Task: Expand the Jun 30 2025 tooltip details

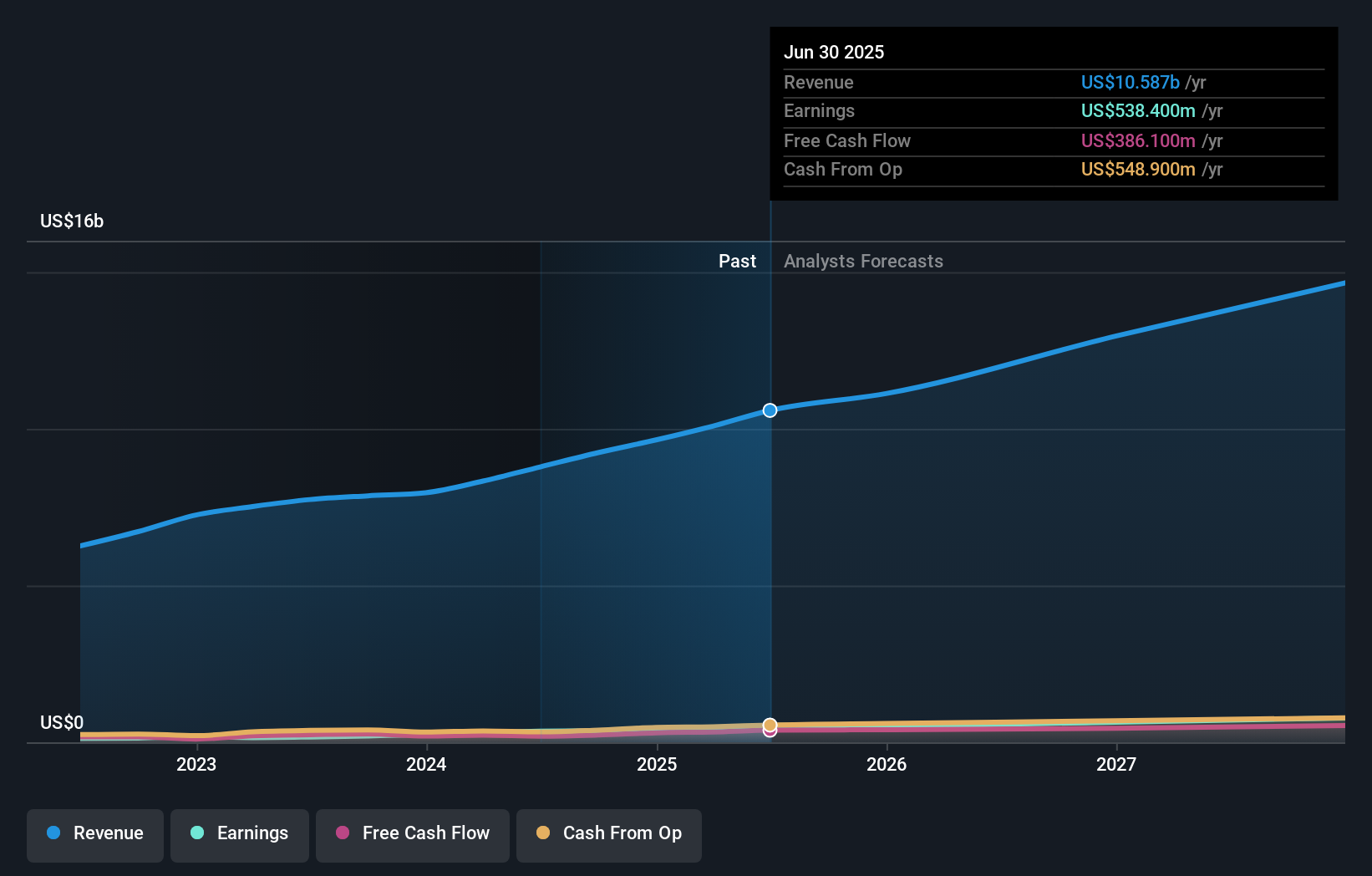Action: click(x=834, y=52)
